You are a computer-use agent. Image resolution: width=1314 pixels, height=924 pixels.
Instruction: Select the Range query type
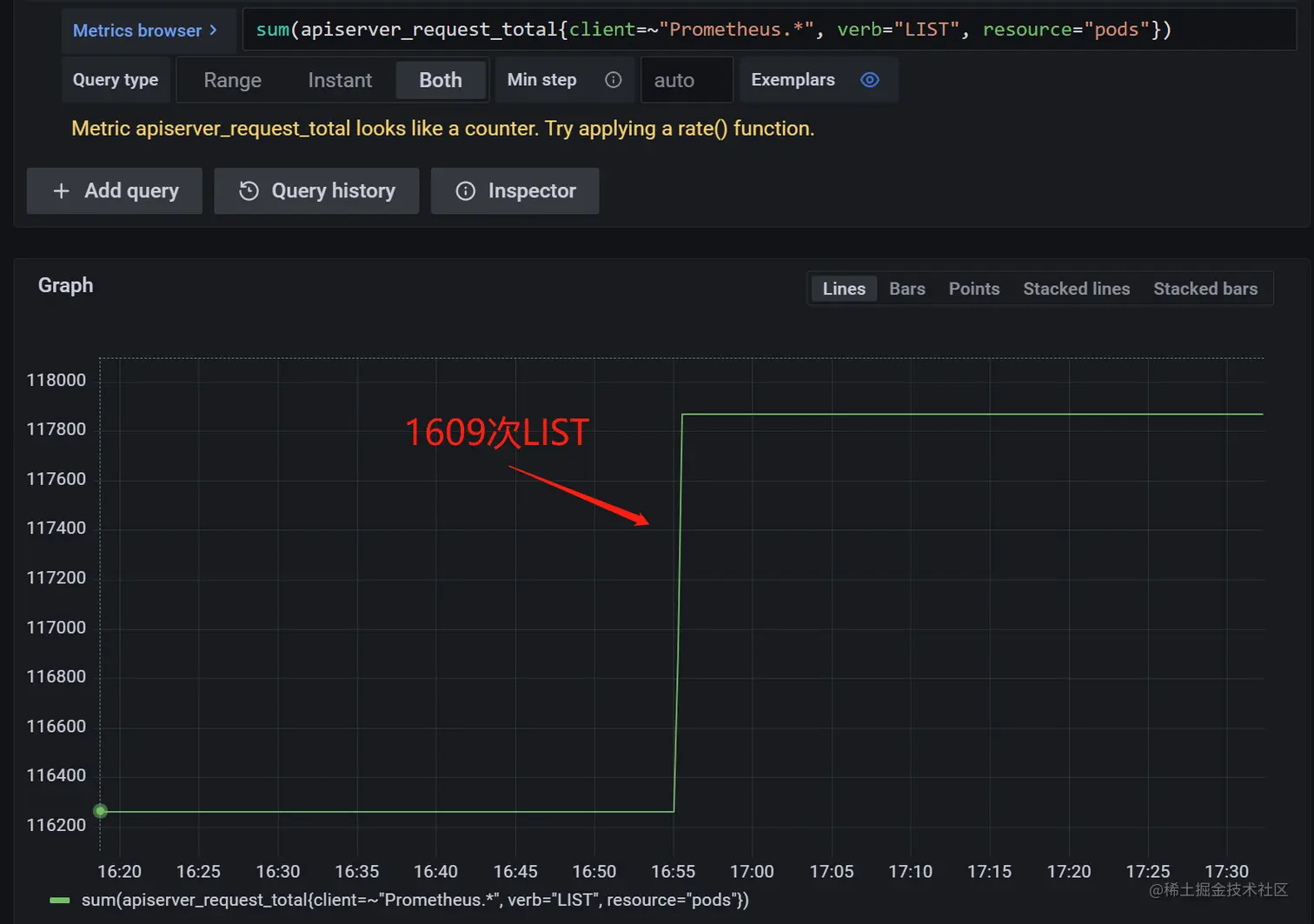click(x=232, y=80)
